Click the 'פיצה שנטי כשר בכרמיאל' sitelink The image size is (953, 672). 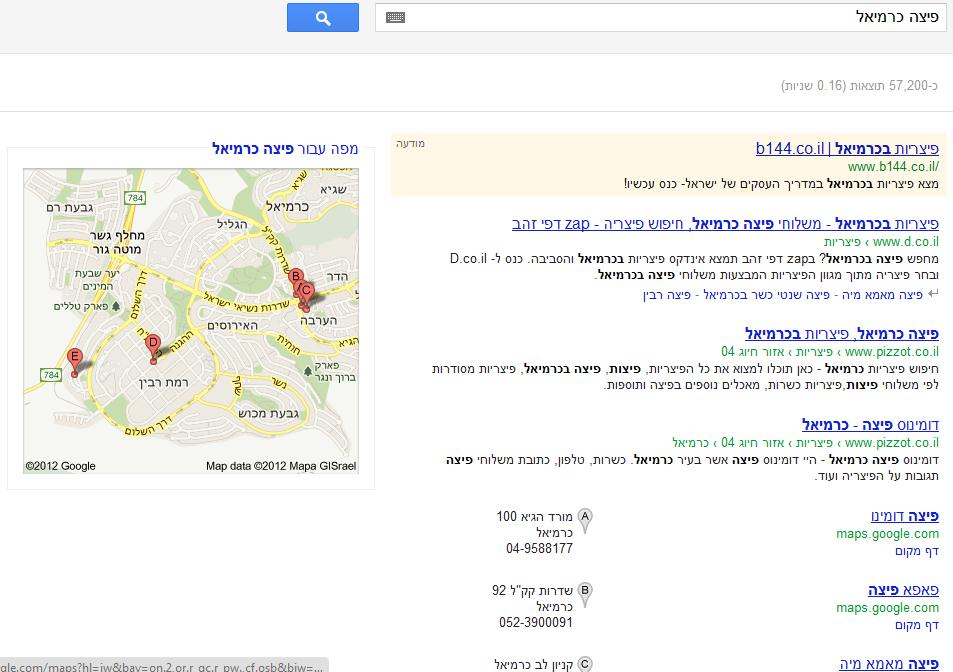(x=766, y=295)
